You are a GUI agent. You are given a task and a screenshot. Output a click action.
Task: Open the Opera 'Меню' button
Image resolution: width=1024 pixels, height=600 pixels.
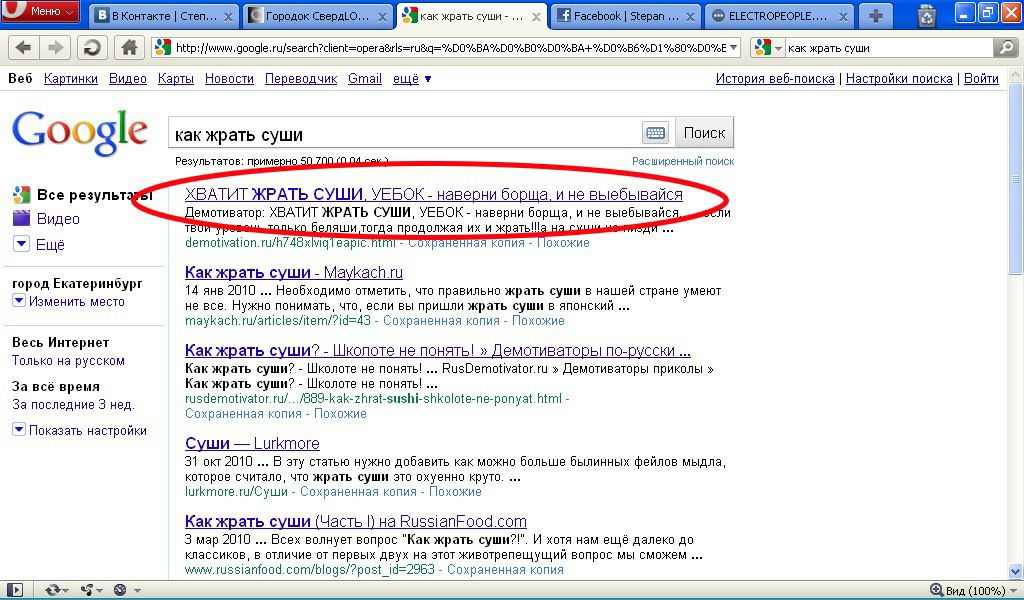40,12
